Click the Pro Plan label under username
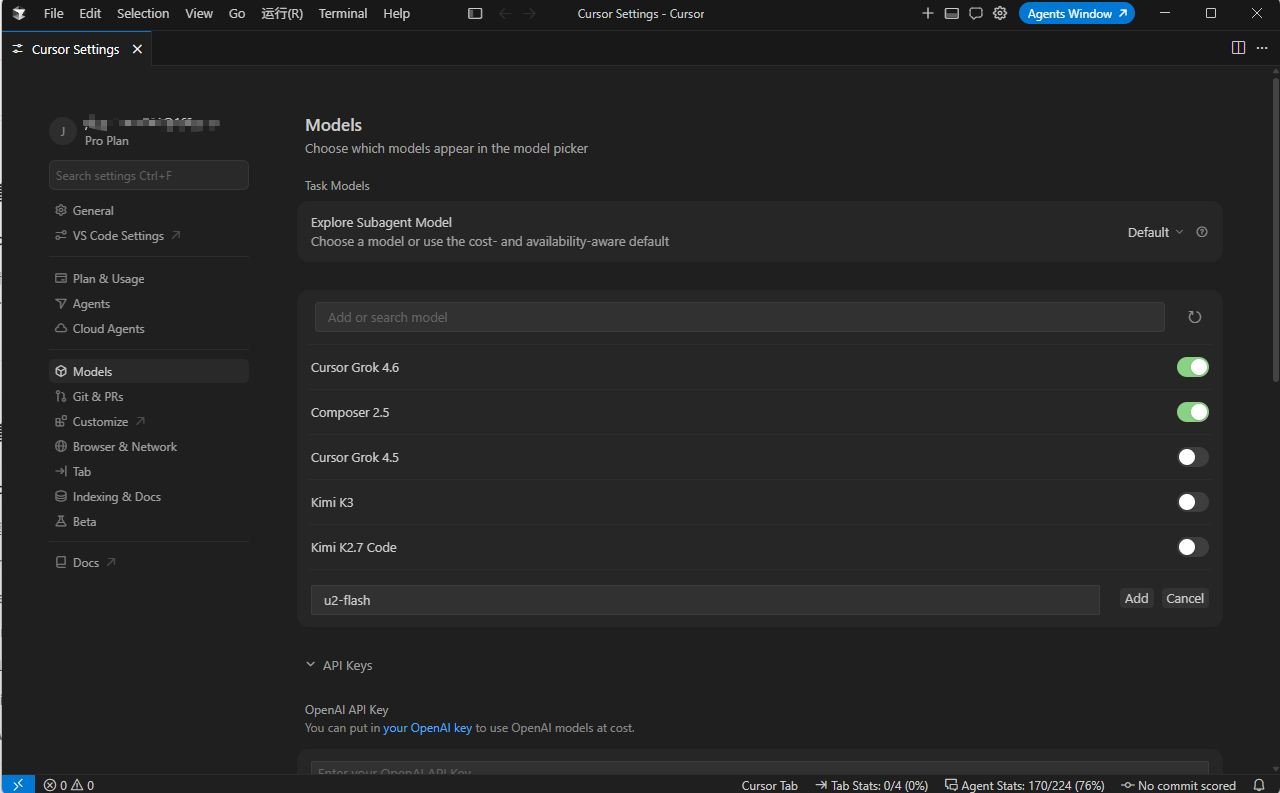 pyautogui.click(x=107, y=141)
